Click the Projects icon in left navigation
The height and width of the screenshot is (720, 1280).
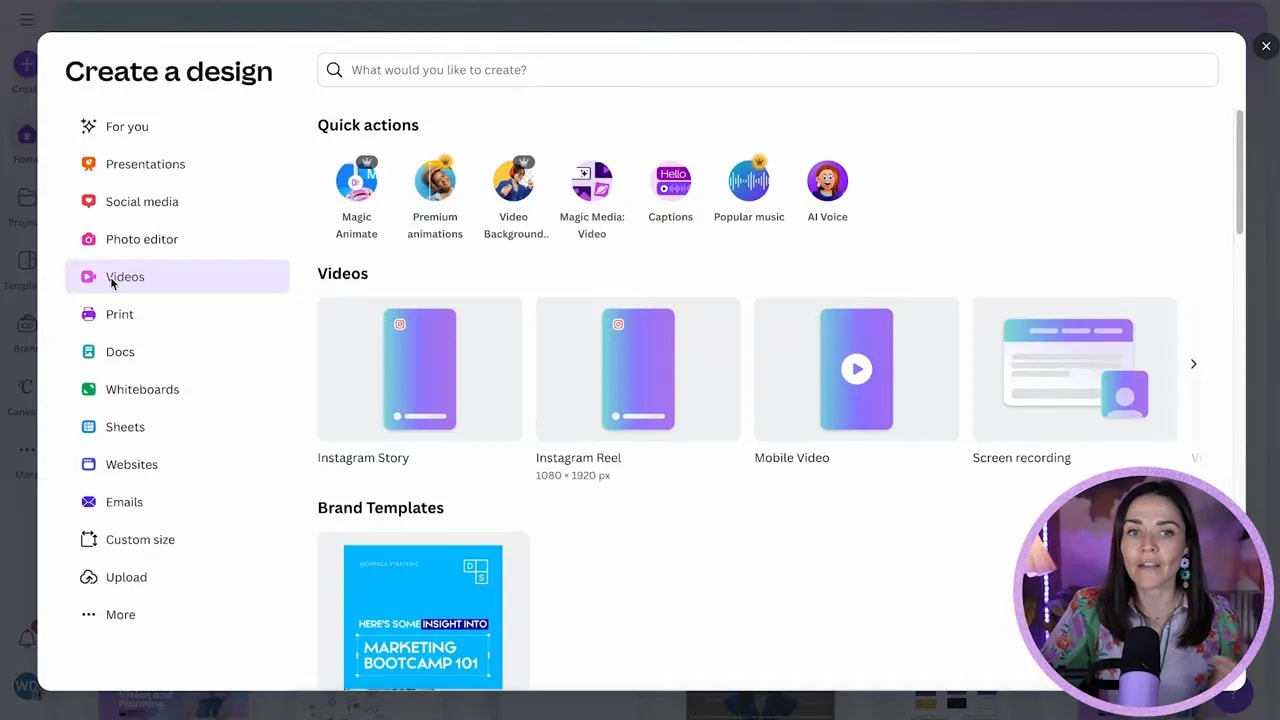coord(25,198)
